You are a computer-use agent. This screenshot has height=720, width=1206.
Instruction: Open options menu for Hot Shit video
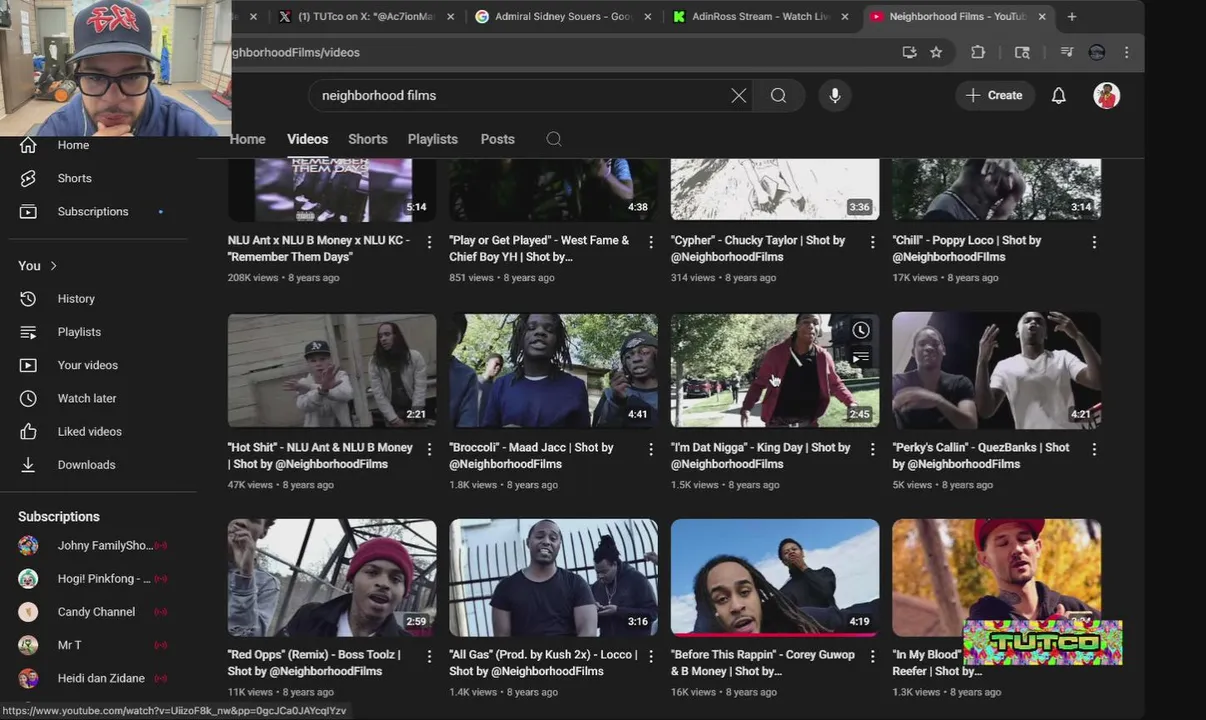click(429, 449)
